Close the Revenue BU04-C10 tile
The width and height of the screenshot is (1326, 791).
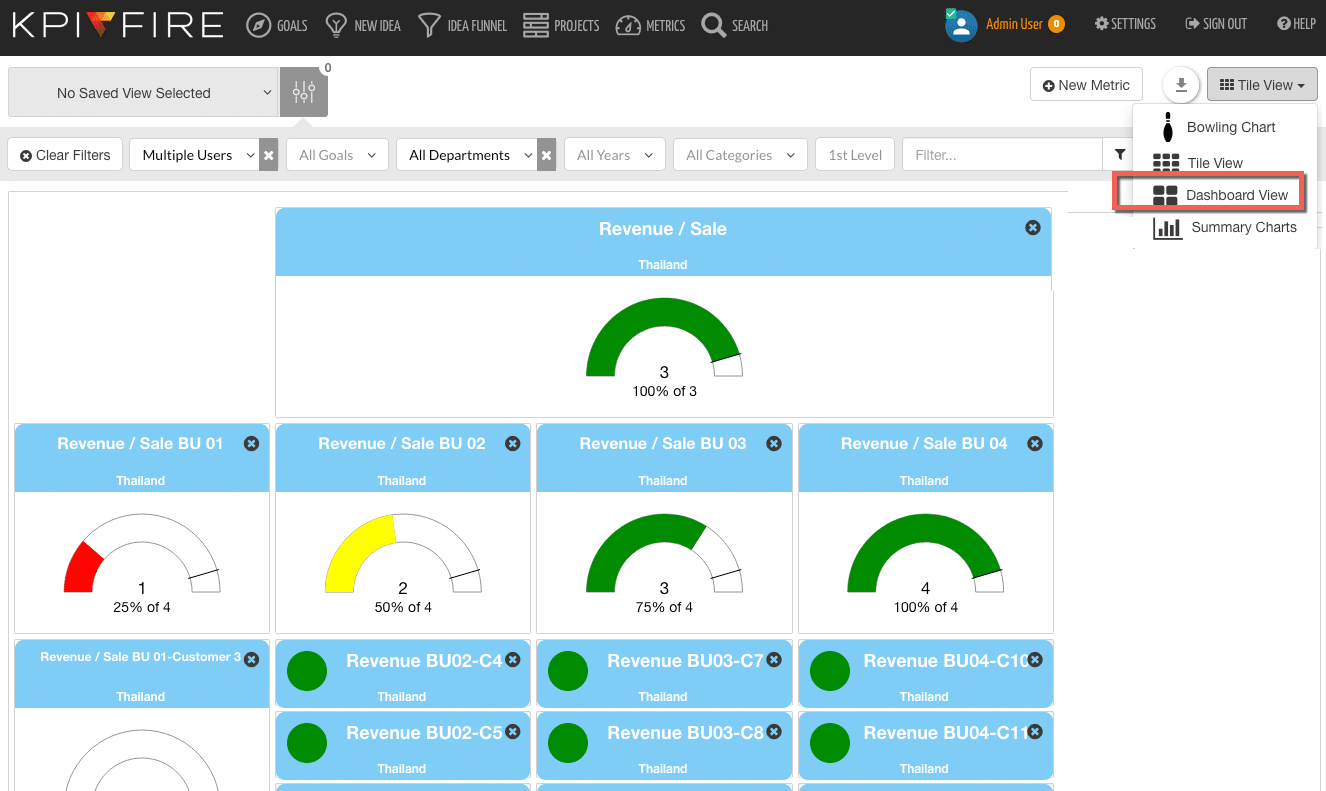[1035, 659]
